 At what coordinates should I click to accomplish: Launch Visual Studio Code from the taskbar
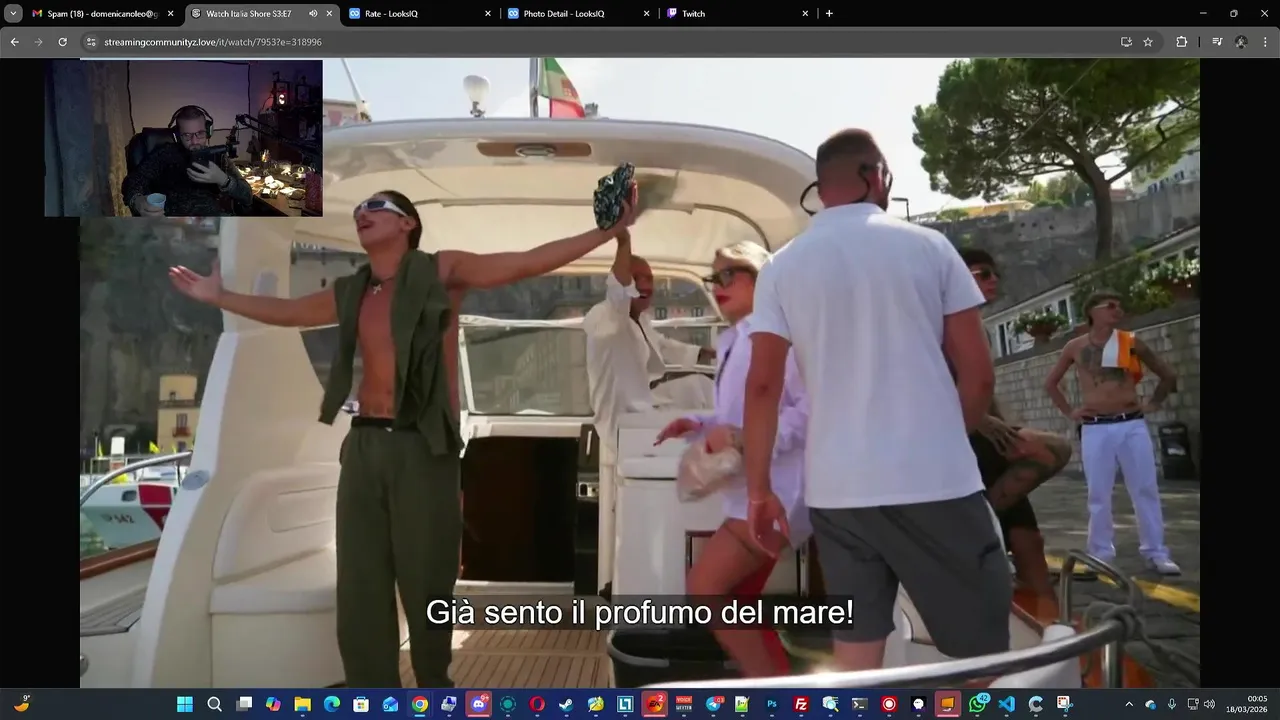1006,704
